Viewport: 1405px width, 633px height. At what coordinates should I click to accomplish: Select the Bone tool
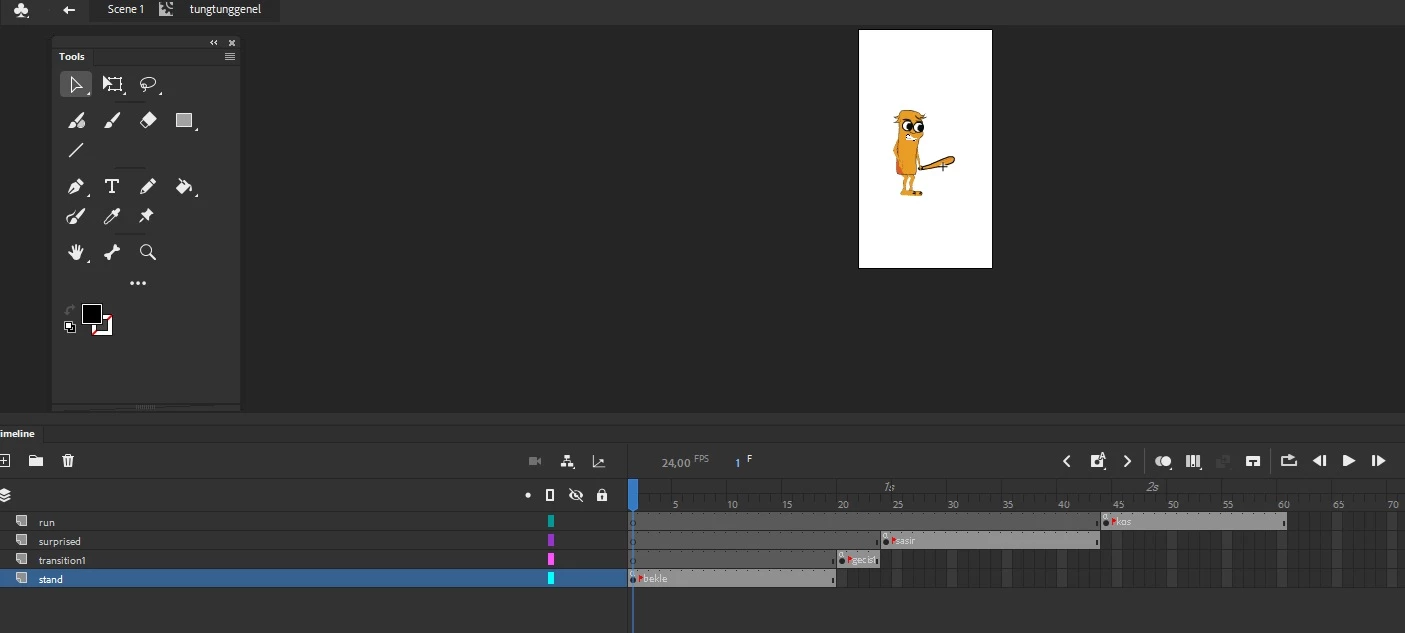tap(112, 253)
